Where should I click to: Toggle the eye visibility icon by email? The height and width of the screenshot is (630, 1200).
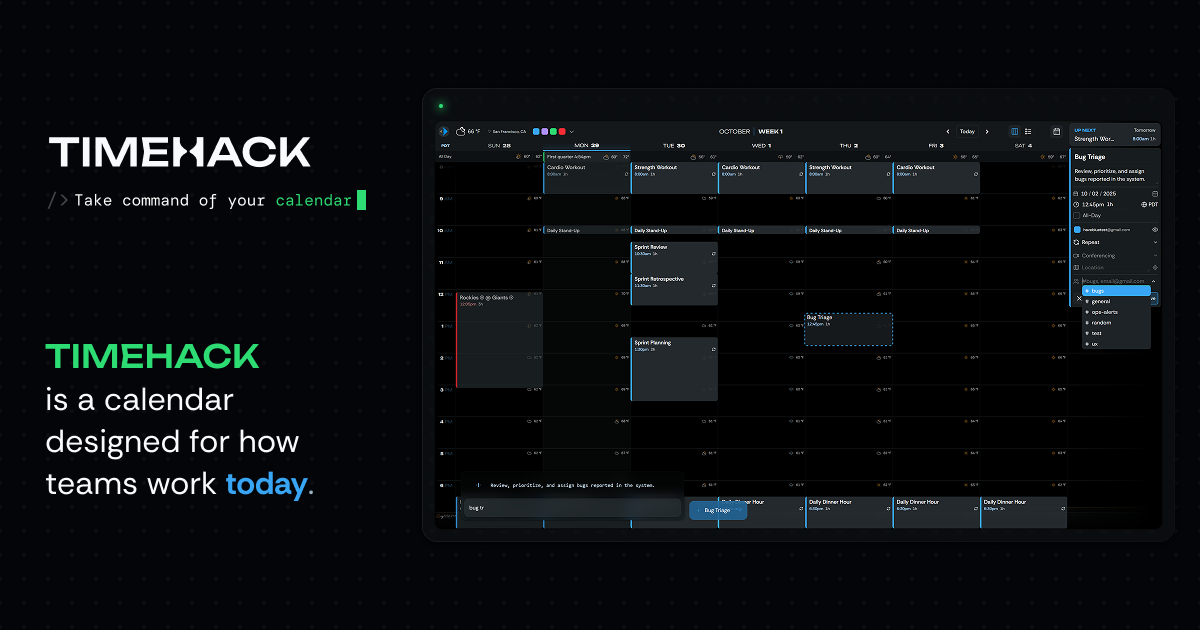1155,230
